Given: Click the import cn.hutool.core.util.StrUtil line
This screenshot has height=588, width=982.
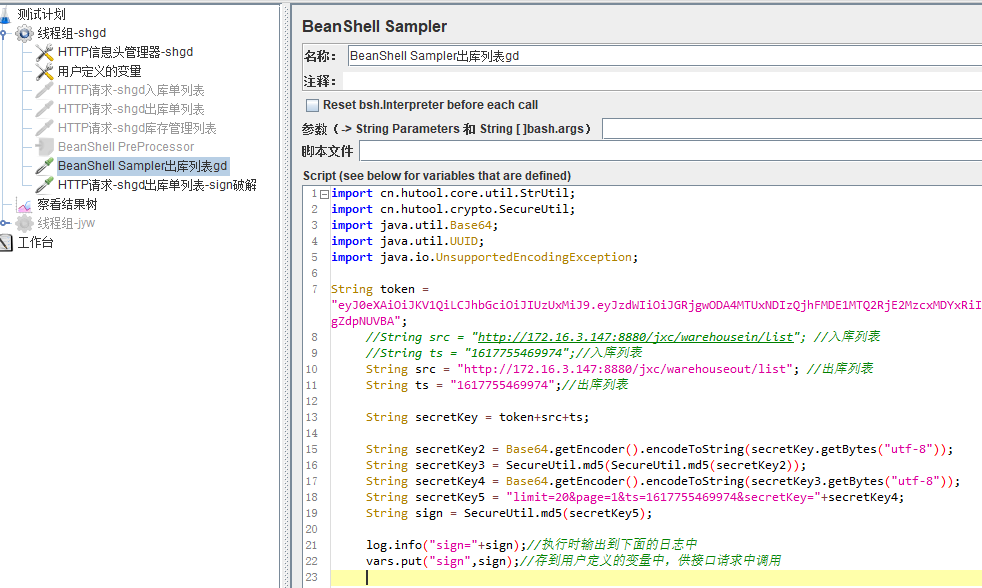Looking at the screenshot, I should click(453, 193).
